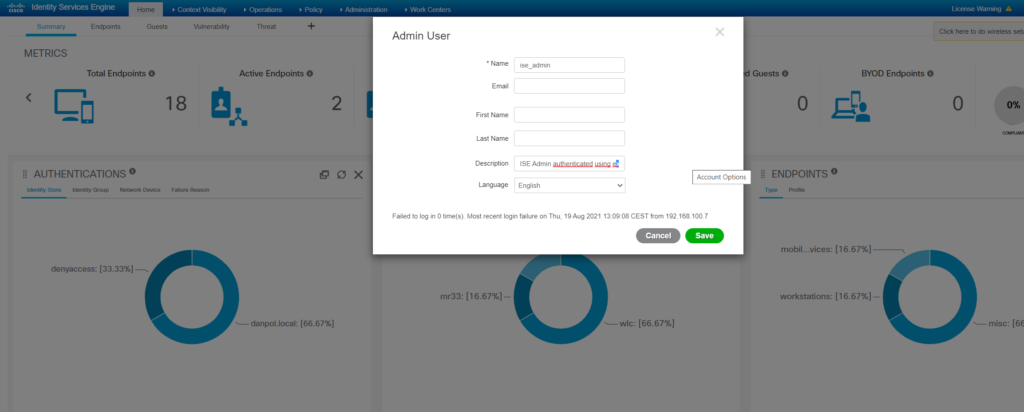Open Endpoints dashlet info icon
This screenshot has width=1024, height=412.
click(x=835, y=172)
